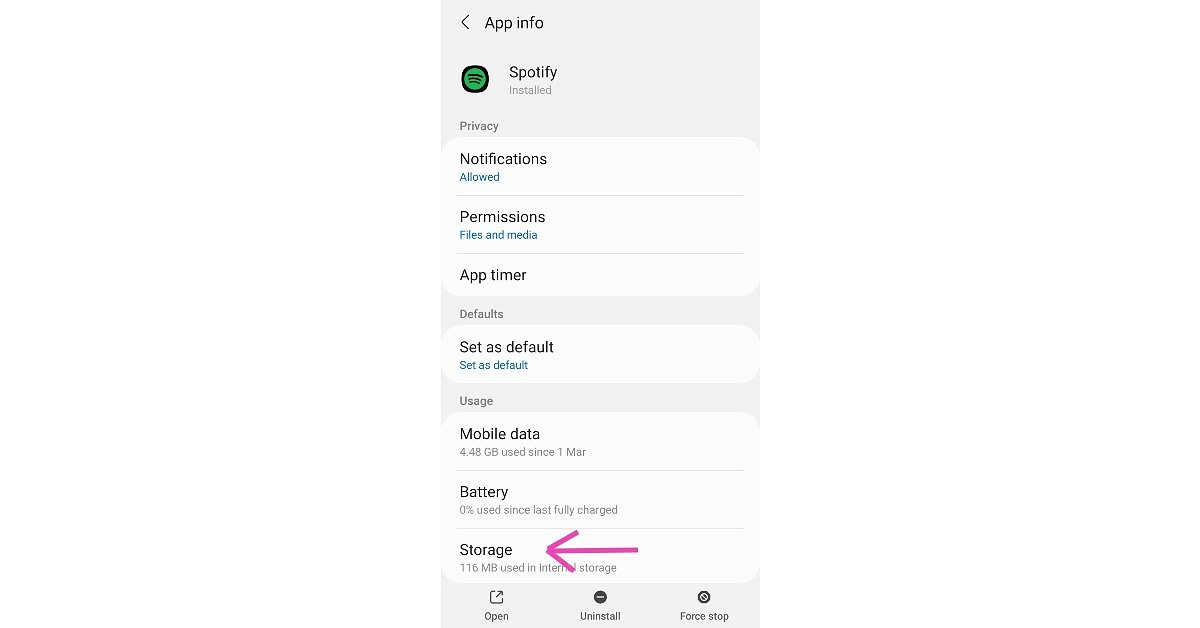The height and width of the screenshot is (628, 1200).
Task: Click the Files and media permission link
Action: click(x=498, y=235)
